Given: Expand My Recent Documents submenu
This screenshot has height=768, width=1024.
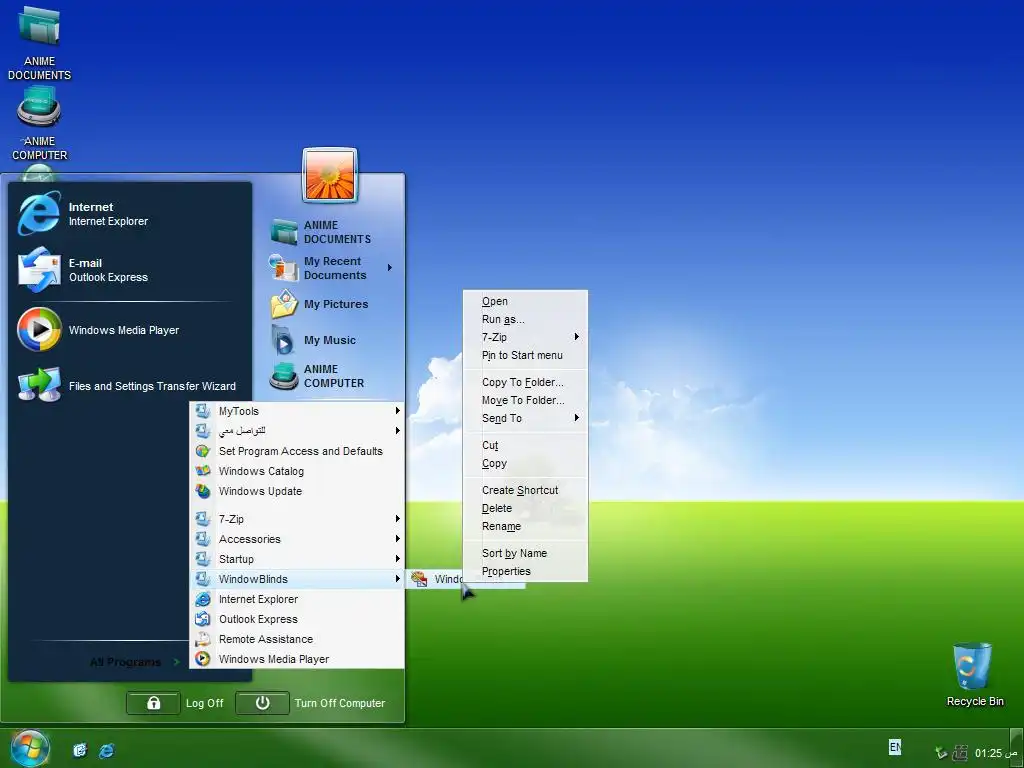Looking at the screenshot, I should pos(330,268).
